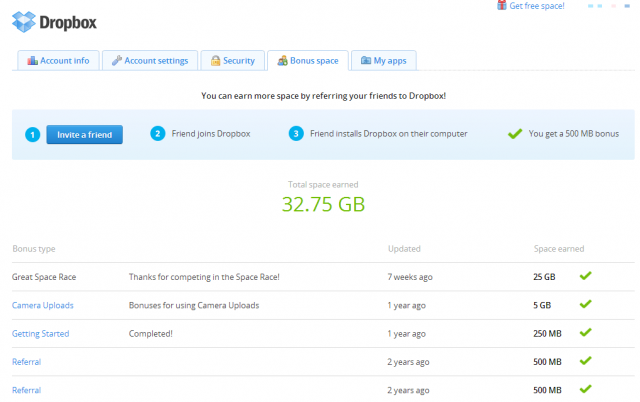Click the Dropbox wordmark text

point(68,23)
